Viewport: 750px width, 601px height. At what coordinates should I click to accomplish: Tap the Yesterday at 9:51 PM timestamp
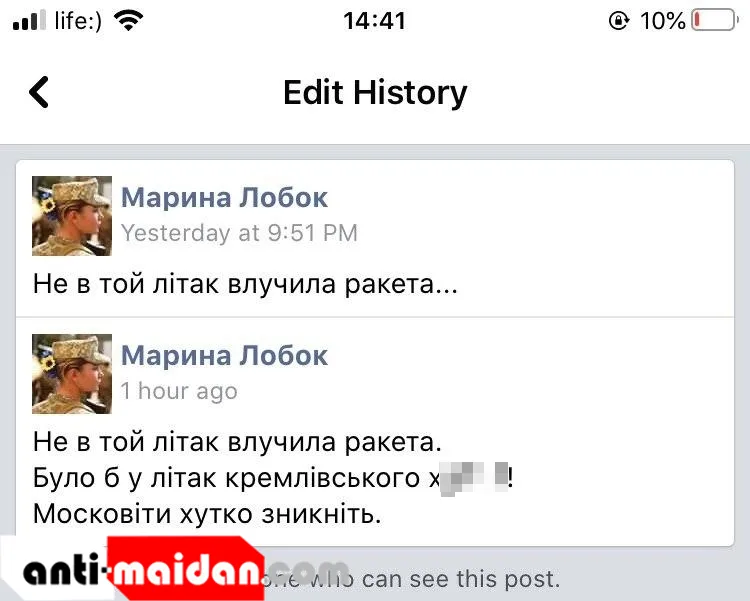tap(239, 233)
